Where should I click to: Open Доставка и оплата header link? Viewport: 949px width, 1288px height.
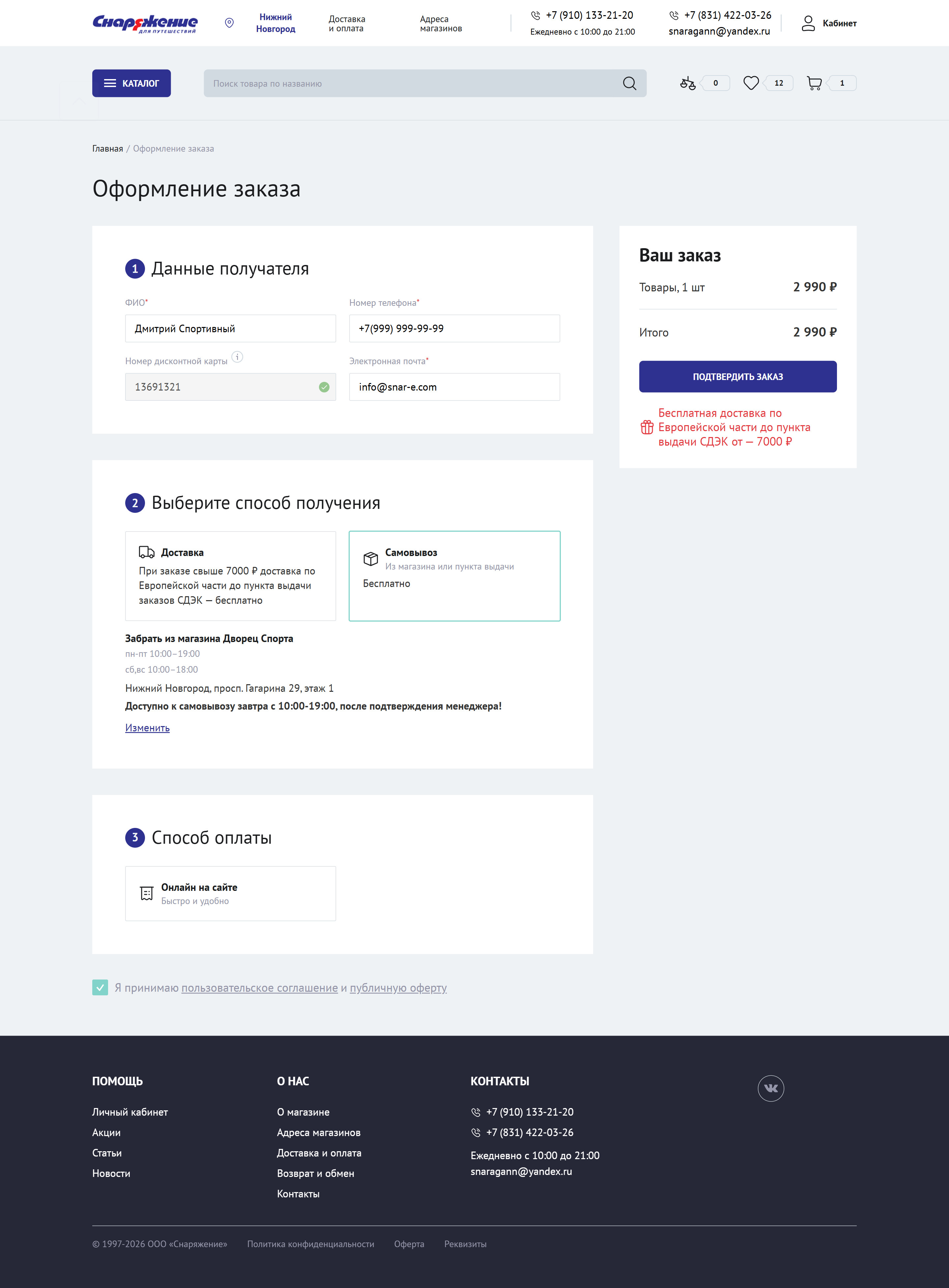[x=347, y=23]
